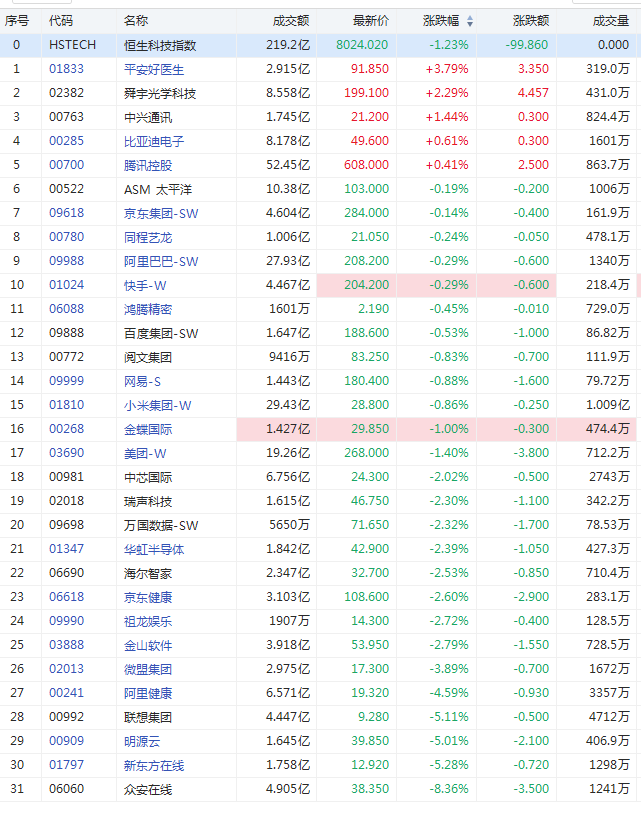Open stock code 00700 link
The height and width of the screenshot is (818, 641).
click(x=66, y=165)
